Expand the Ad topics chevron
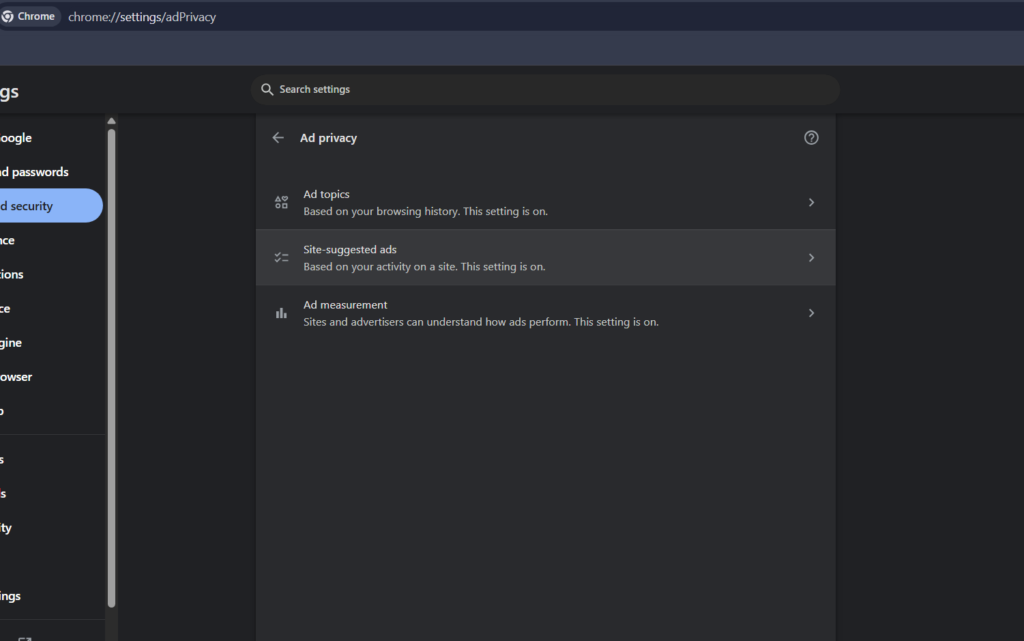The image size is (1024, 641). pyautogui.click(x=811, y=201)
